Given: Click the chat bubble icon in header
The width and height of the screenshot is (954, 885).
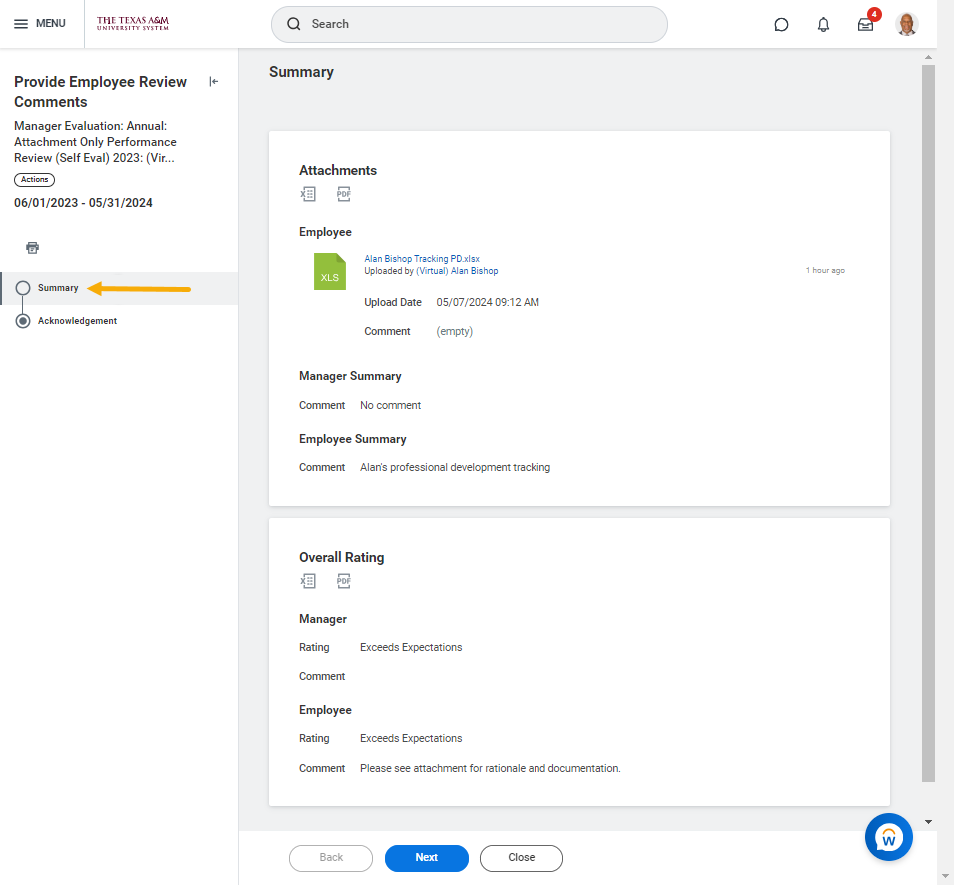Looking at the screenshot, I should point(781,25).
